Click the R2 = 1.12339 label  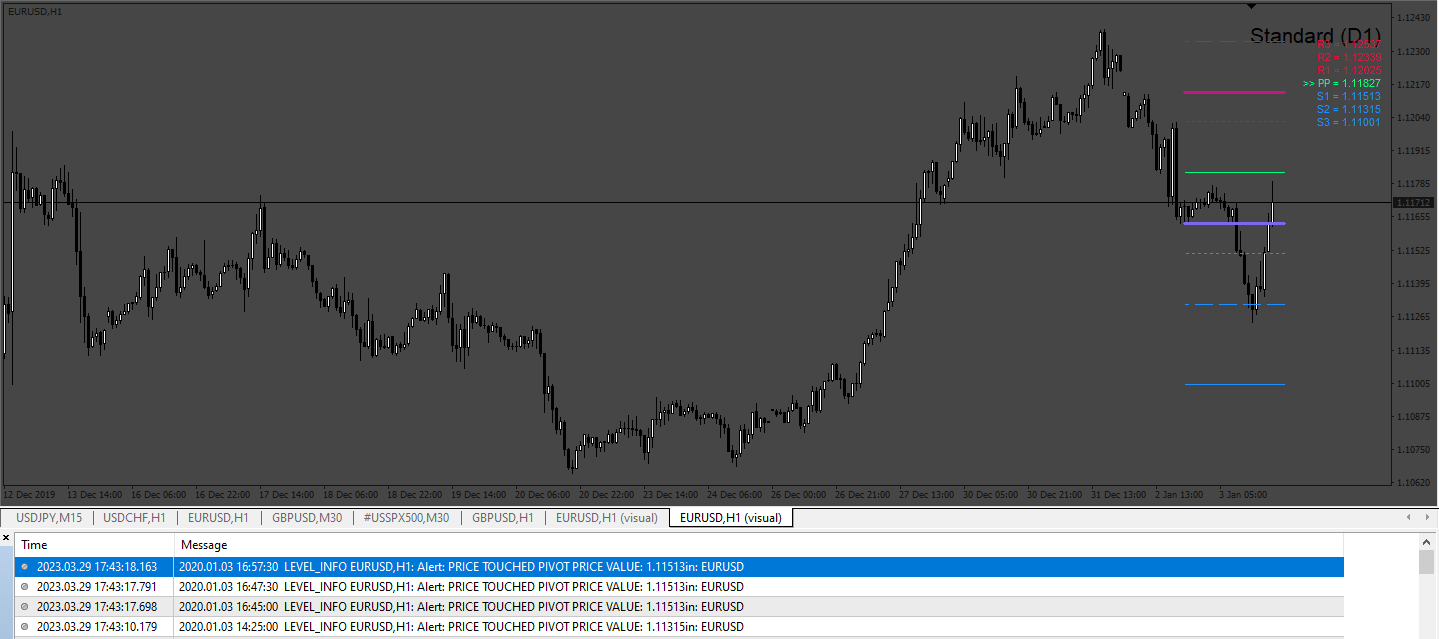click(x=1348, y=57)
